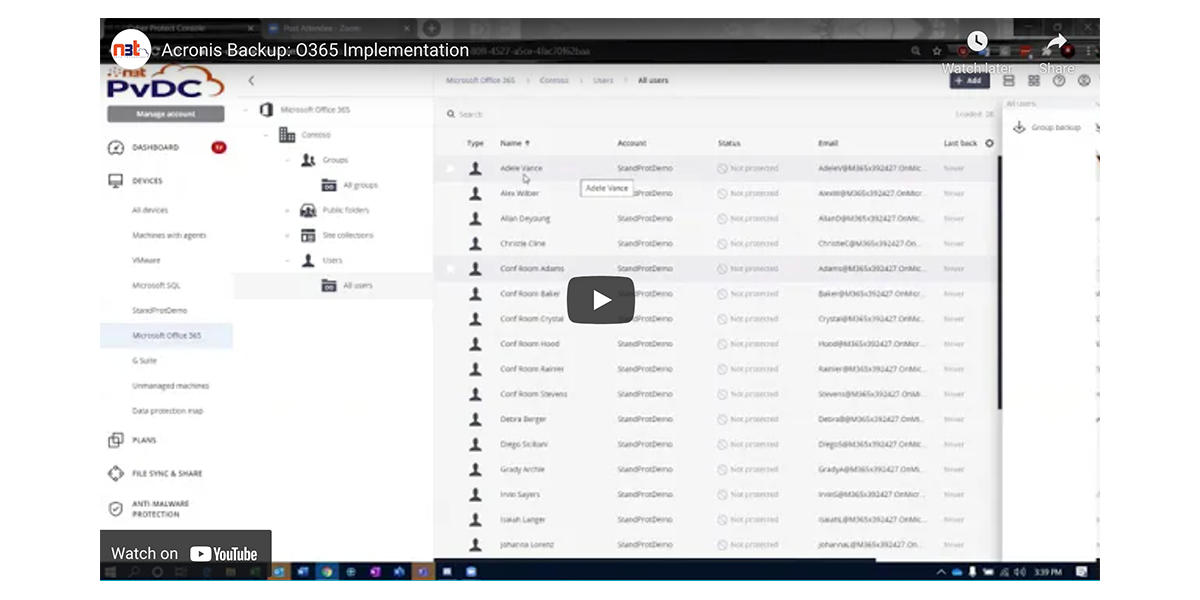Open Anti-Malware Protection section

(160, 509)
